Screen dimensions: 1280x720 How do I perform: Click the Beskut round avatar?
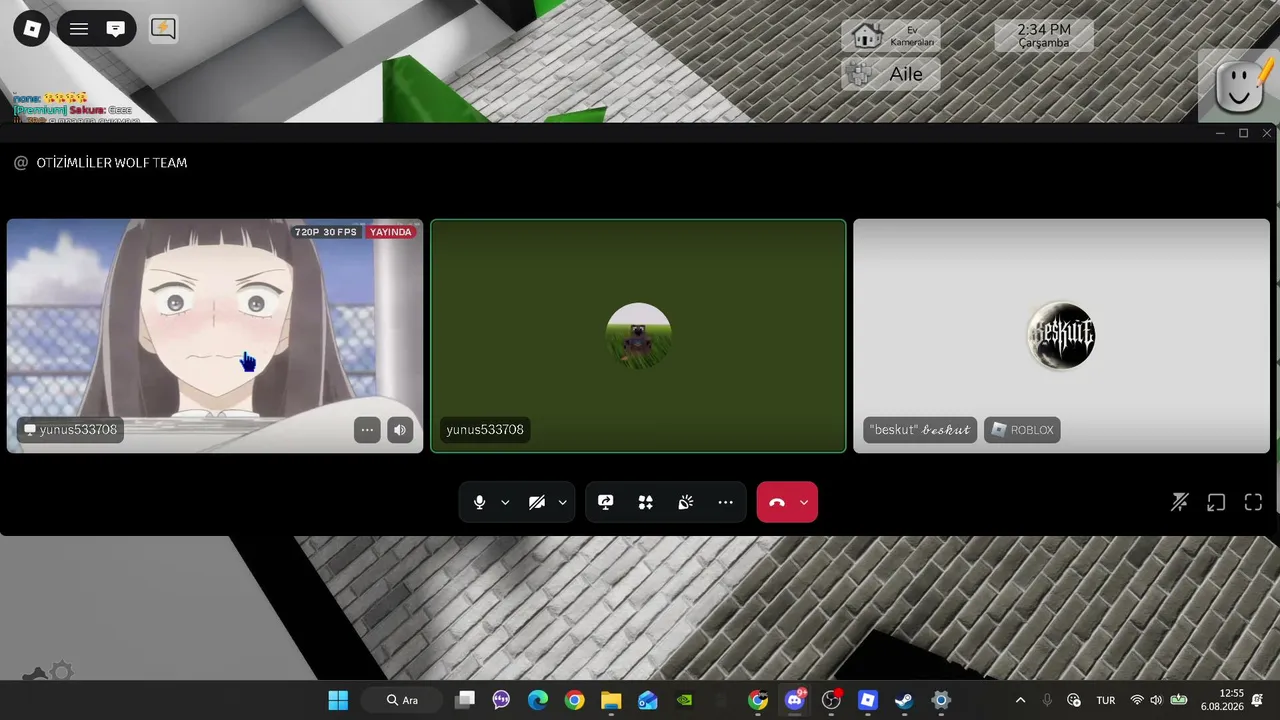[x=1061, y=335]
